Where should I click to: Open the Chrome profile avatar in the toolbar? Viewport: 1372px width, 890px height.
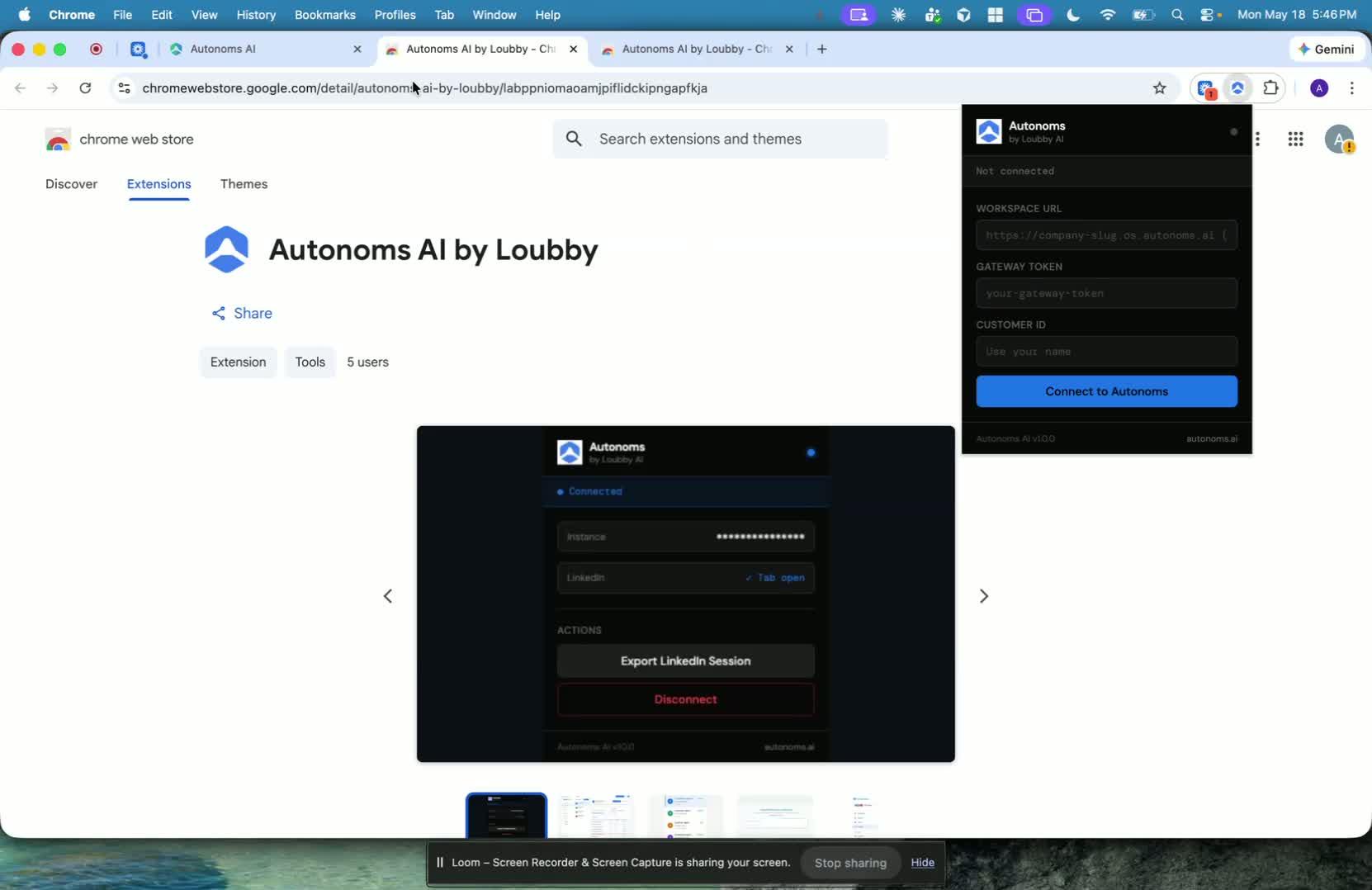pyautogui.click(x=1319, y=88)
